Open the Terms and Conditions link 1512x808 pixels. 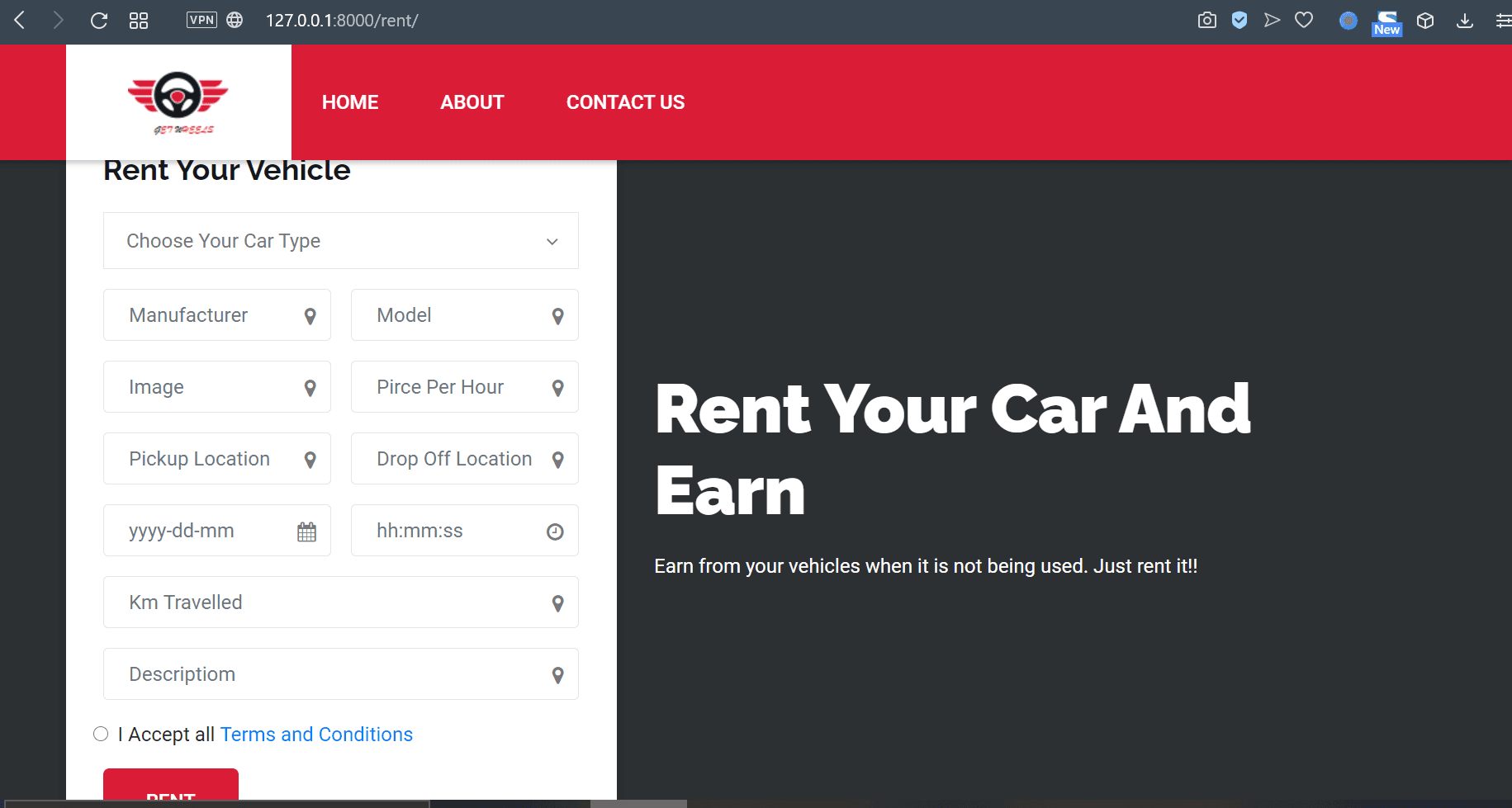316,735
